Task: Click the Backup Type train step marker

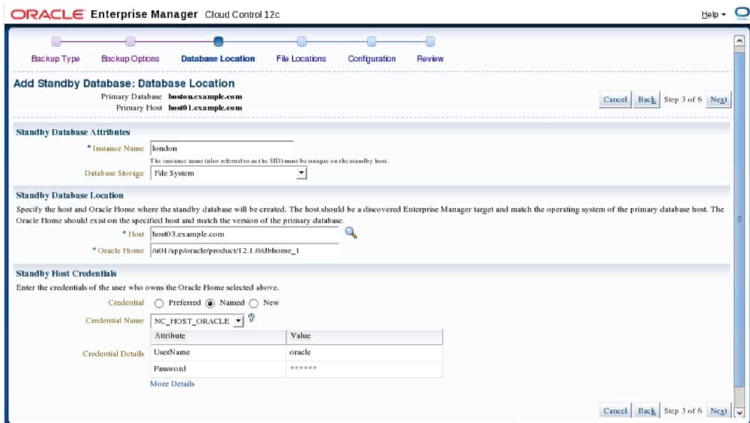Action: pos(56,42)
